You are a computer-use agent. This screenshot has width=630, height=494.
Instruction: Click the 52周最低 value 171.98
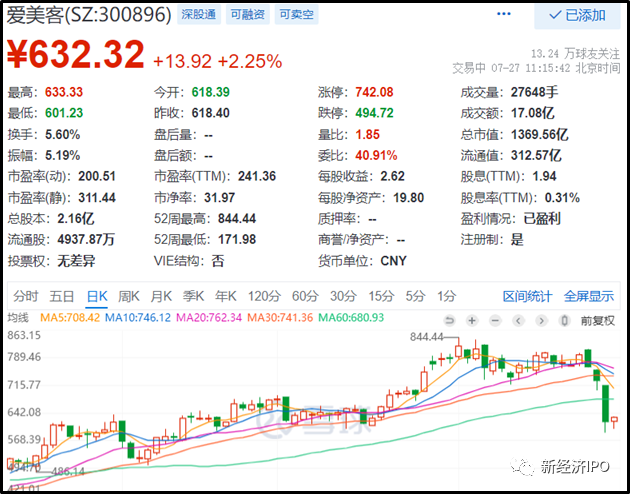point(237,239)
